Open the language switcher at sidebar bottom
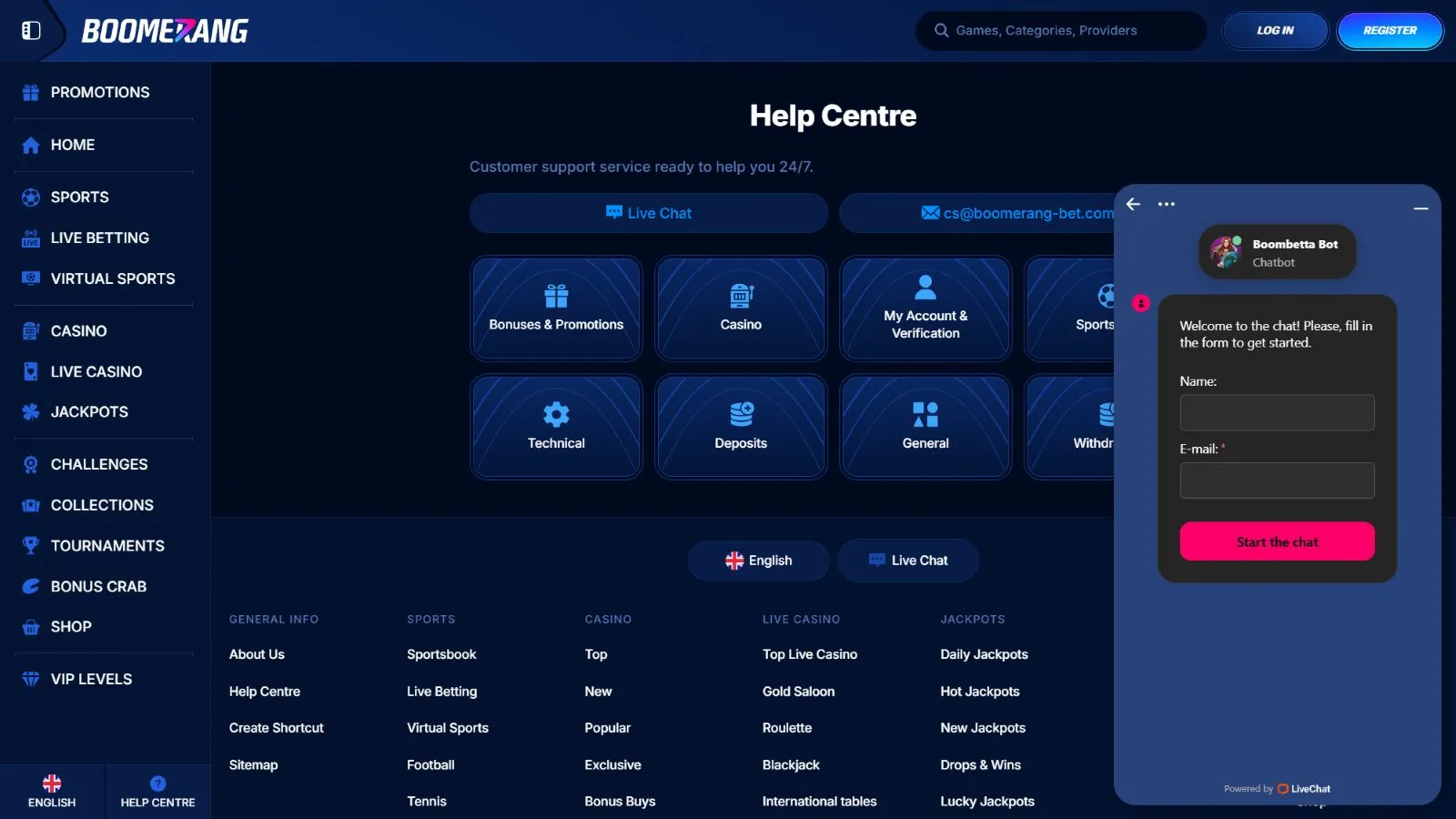Screen dimensions: 1456x819 pos(52,792)
